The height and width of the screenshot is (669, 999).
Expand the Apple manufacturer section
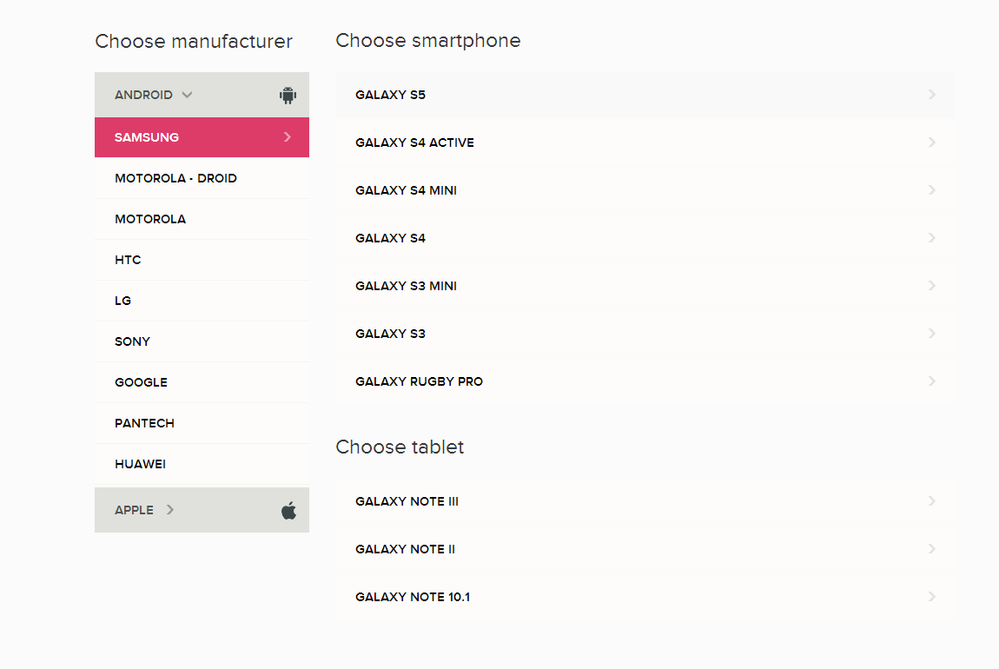pyautogui.click(x=202, y=510)
